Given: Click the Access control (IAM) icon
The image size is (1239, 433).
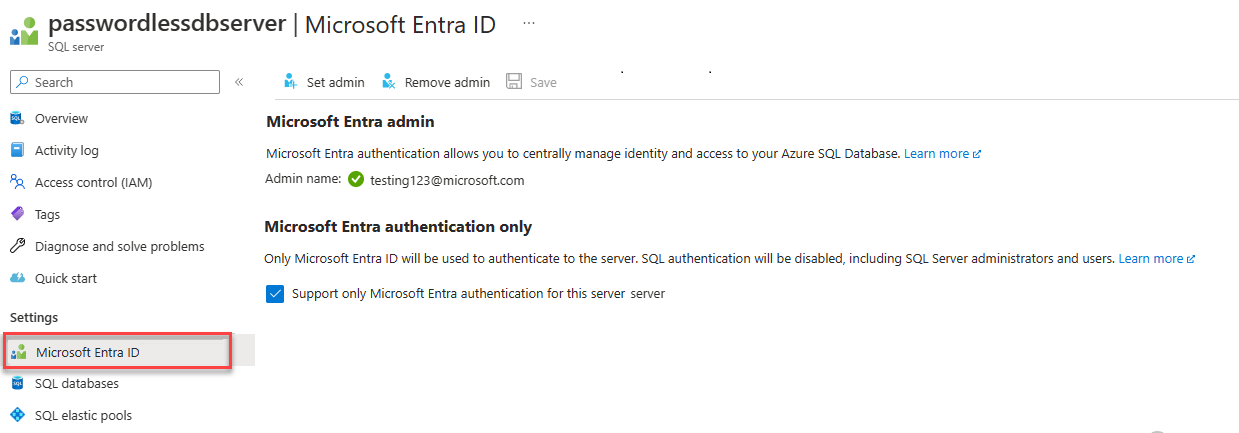Looking at the screenshot, I should click(17, 182).
